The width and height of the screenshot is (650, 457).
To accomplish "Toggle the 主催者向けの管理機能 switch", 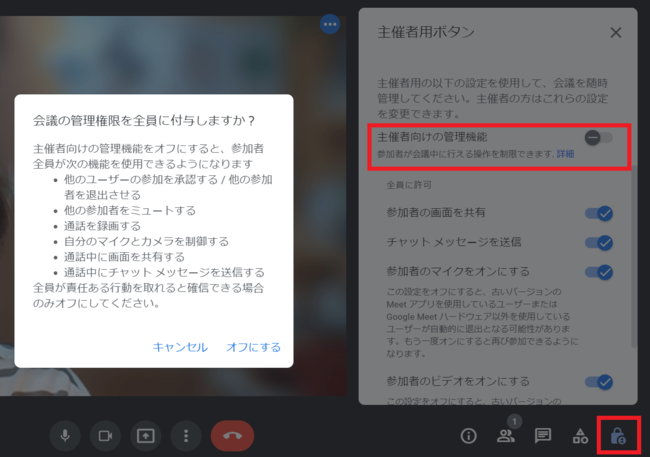I will click(598, 137).
